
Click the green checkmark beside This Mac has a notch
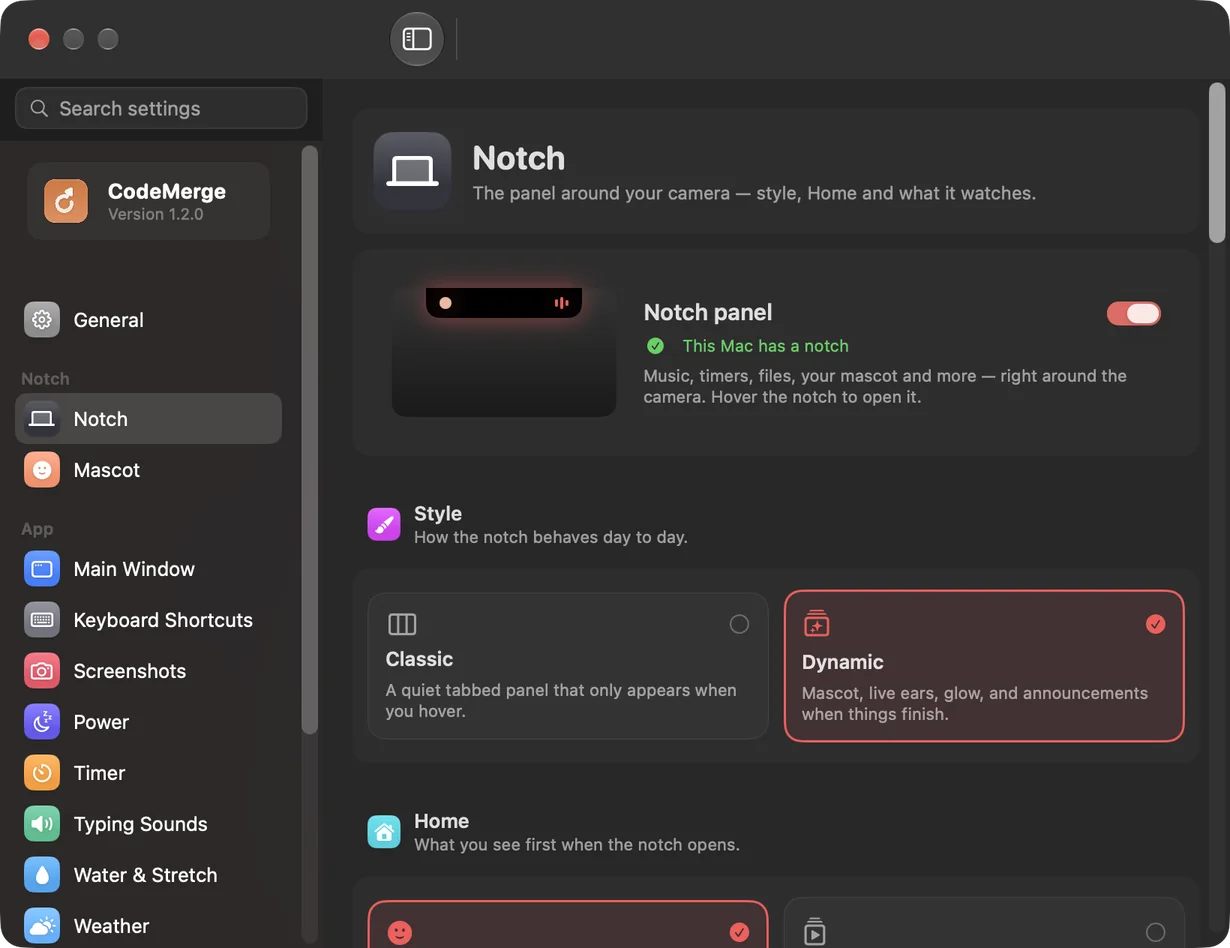(655, 346)
